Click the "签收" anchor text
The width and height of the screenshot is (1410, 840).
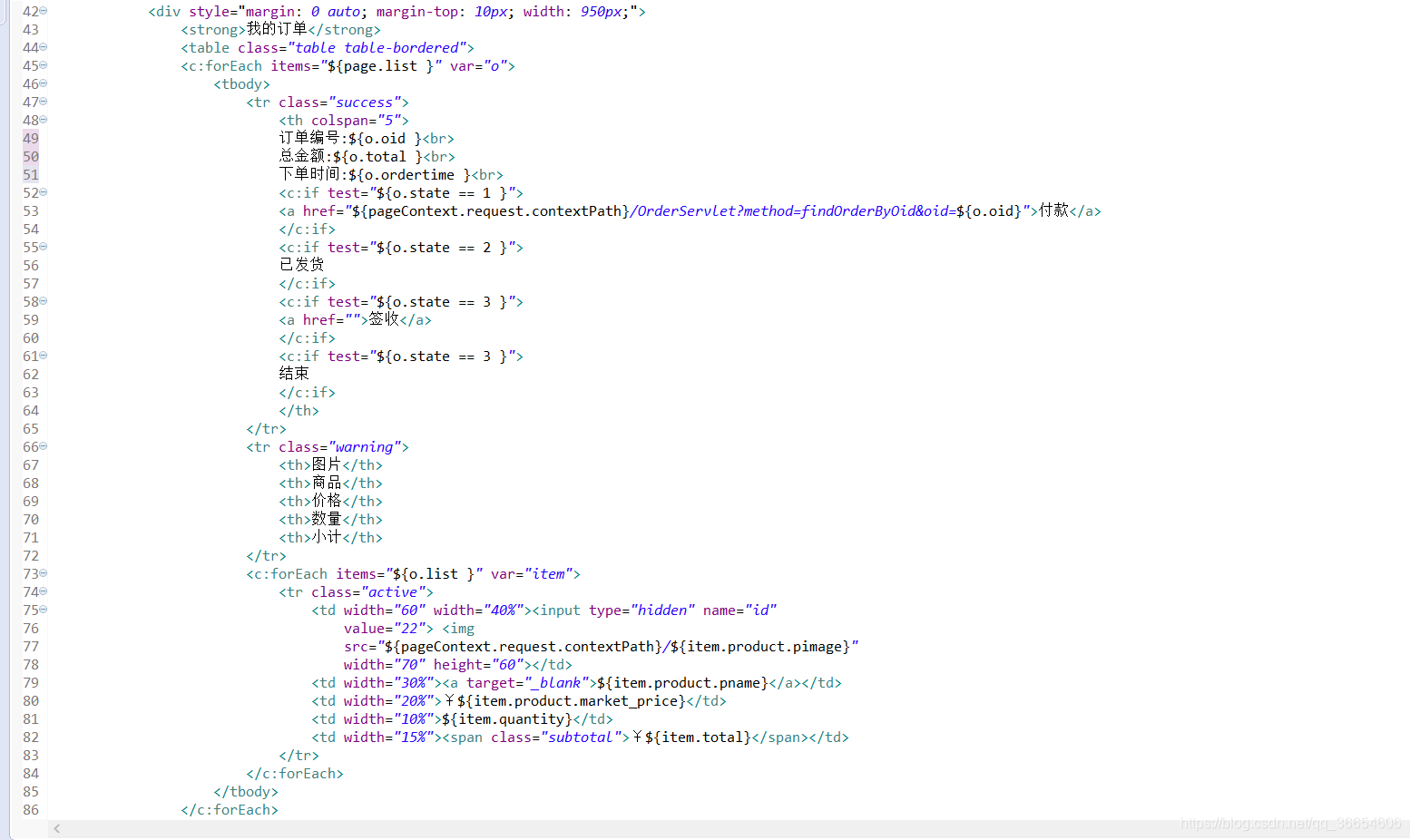click(384, 319)
